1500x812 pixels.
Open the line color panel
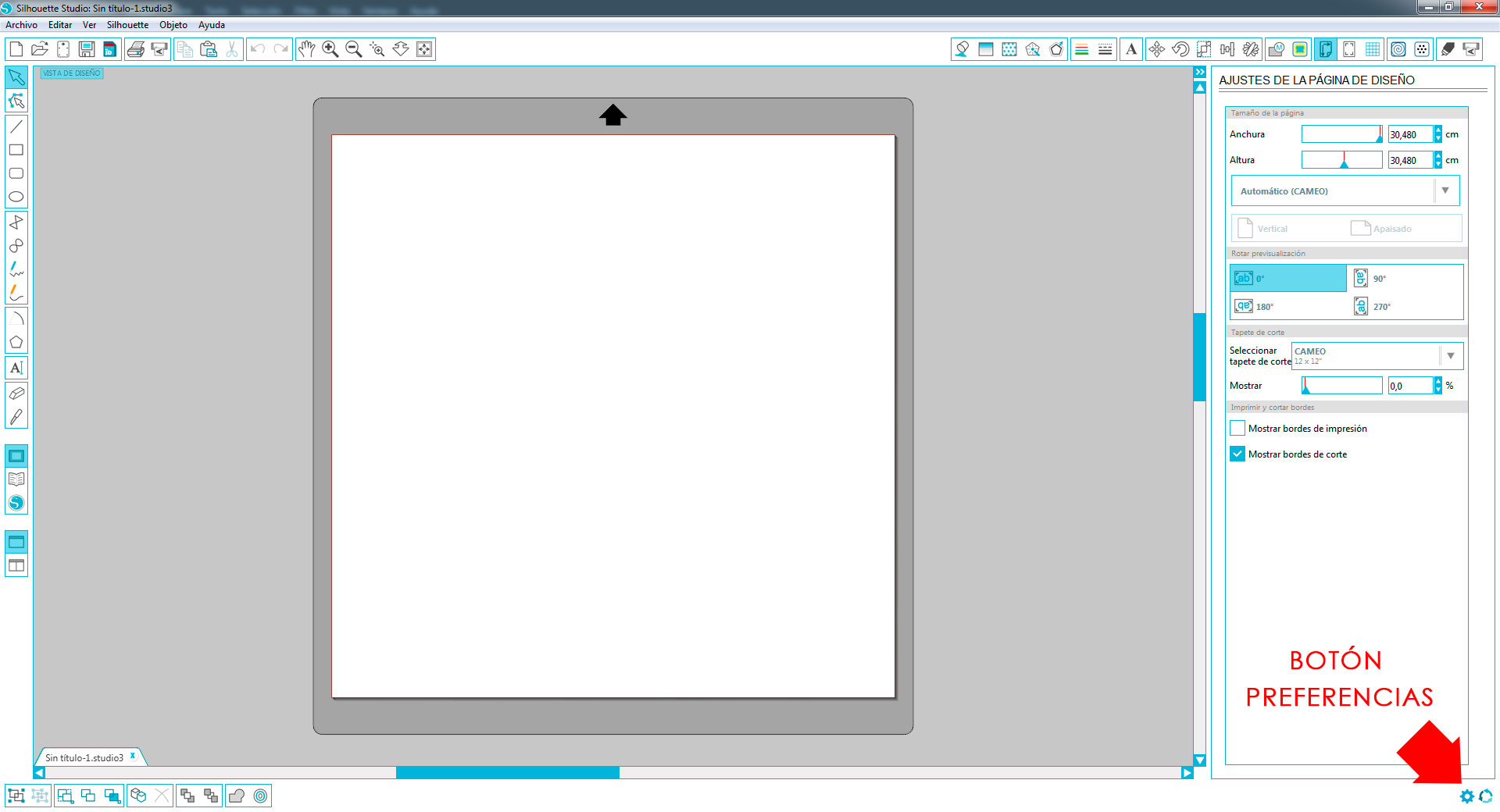tap(1082, 49)
